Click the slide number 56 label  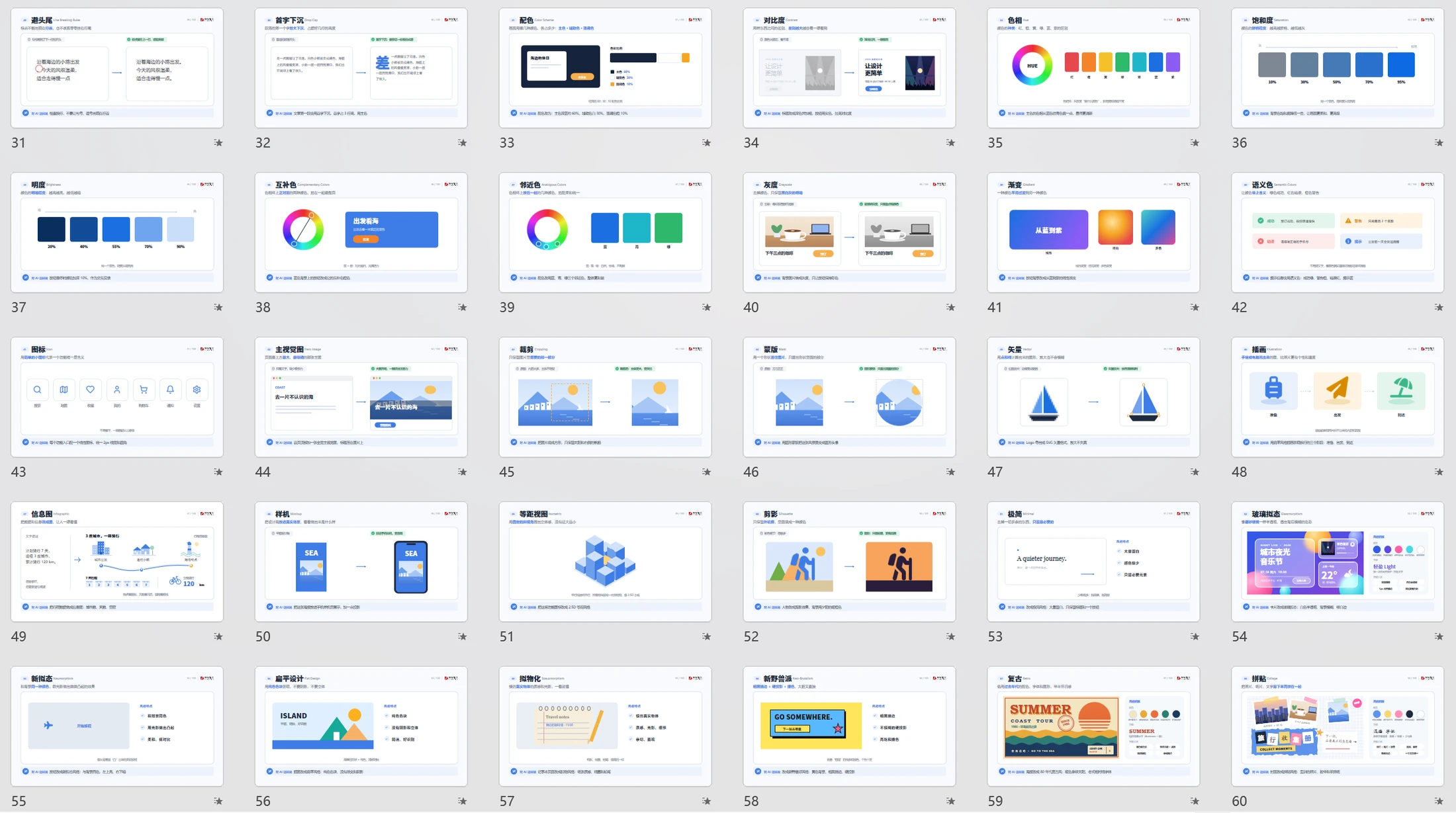click(x=263, y=802)
